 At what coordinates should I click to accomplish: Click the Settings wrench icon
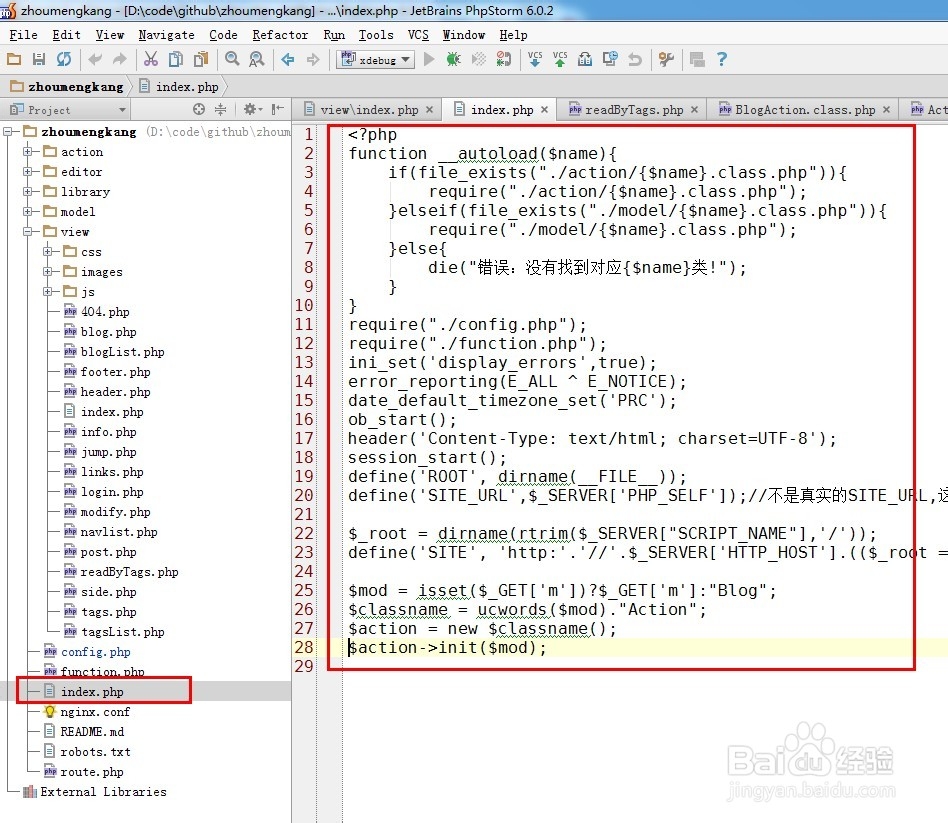click(666, 59)
